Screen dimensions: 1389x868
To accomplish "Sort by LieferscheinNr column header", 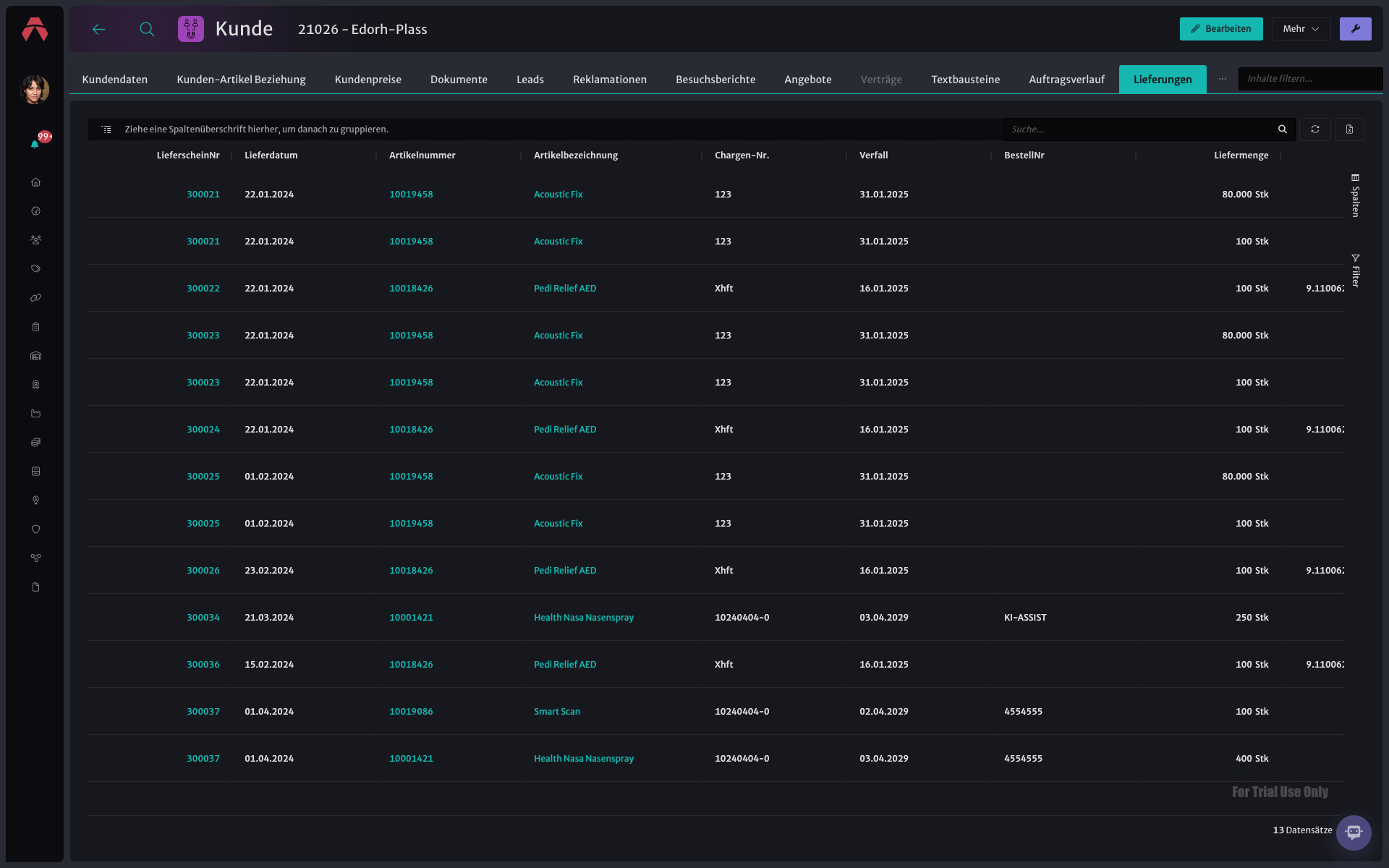I will click(x=188, y=156).
